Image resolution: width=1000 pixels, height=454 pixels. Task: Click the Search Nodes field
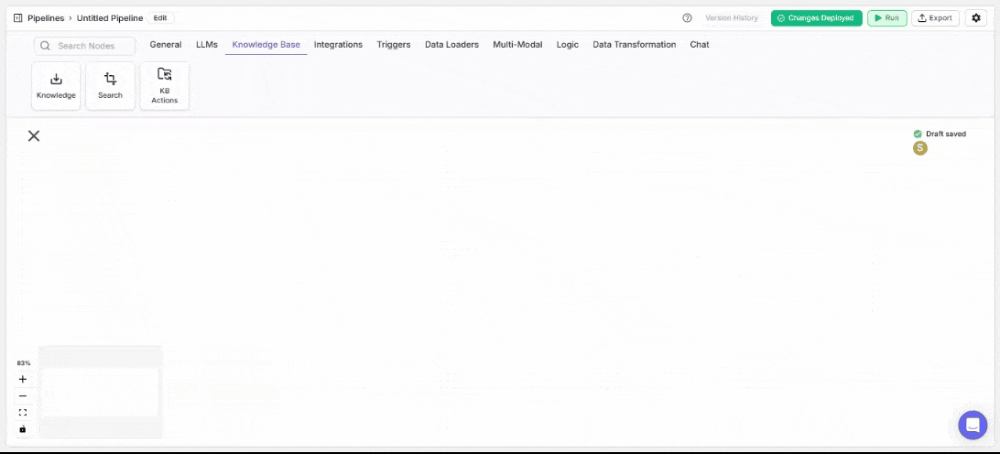tap(85, 46)
